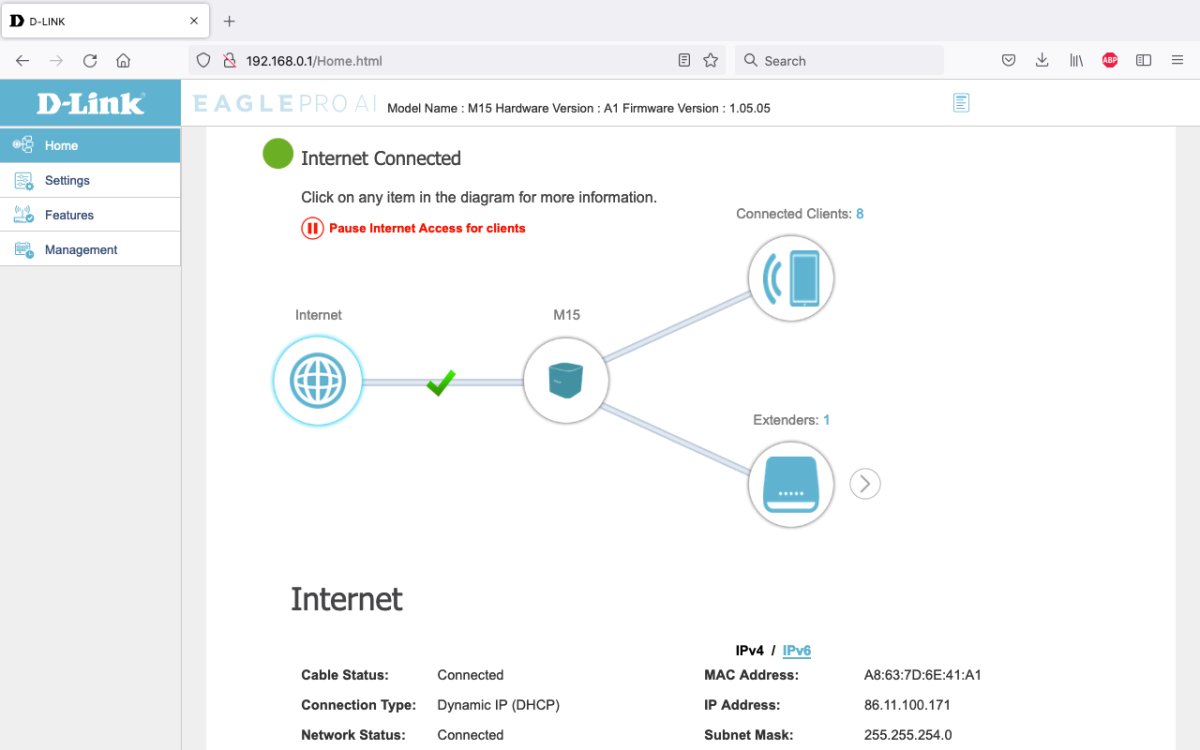Click the Internet globe icon in diagram
This screenshot has height=750, width=1200.
317,381
